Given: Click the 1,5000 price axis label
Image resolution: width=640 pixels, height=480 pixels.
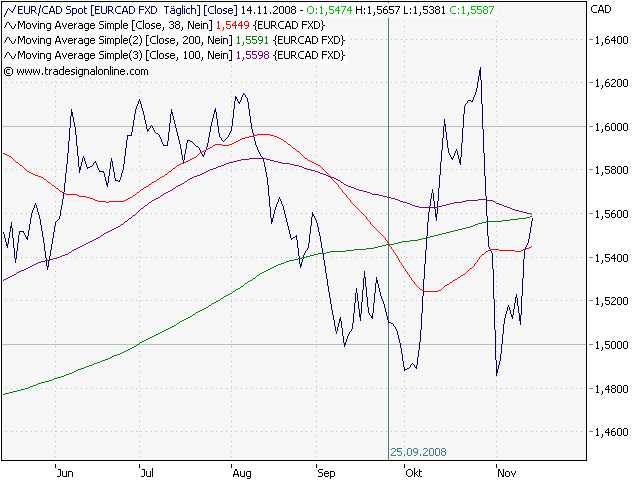Looking at the screenshot, I should pyautogui.click(x=611, y=345).
